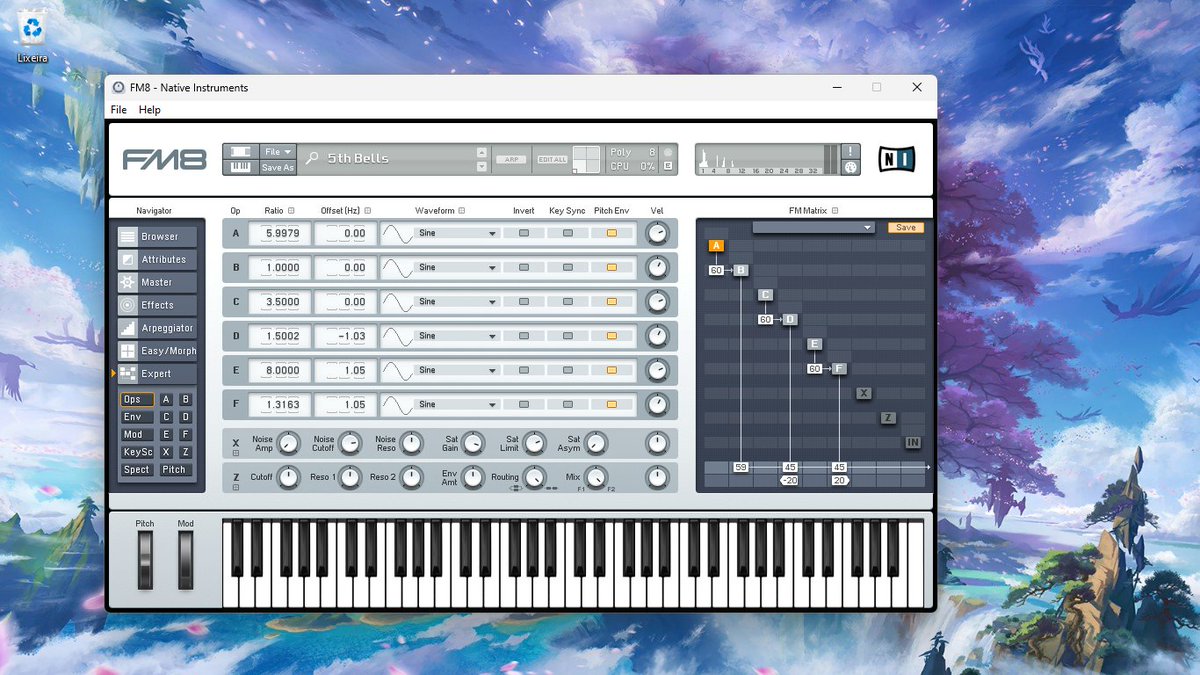Select the Attributes panel
Screen dimensions: 1200x675
(157, 259)
